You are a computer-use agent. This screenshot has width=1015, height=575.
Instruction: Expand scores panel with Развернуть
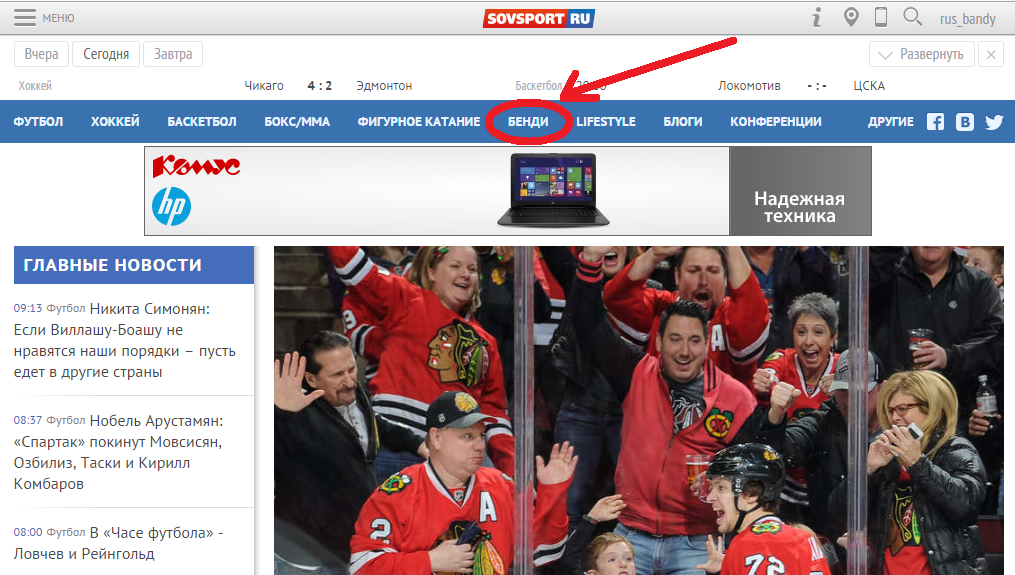click(921, 54)
